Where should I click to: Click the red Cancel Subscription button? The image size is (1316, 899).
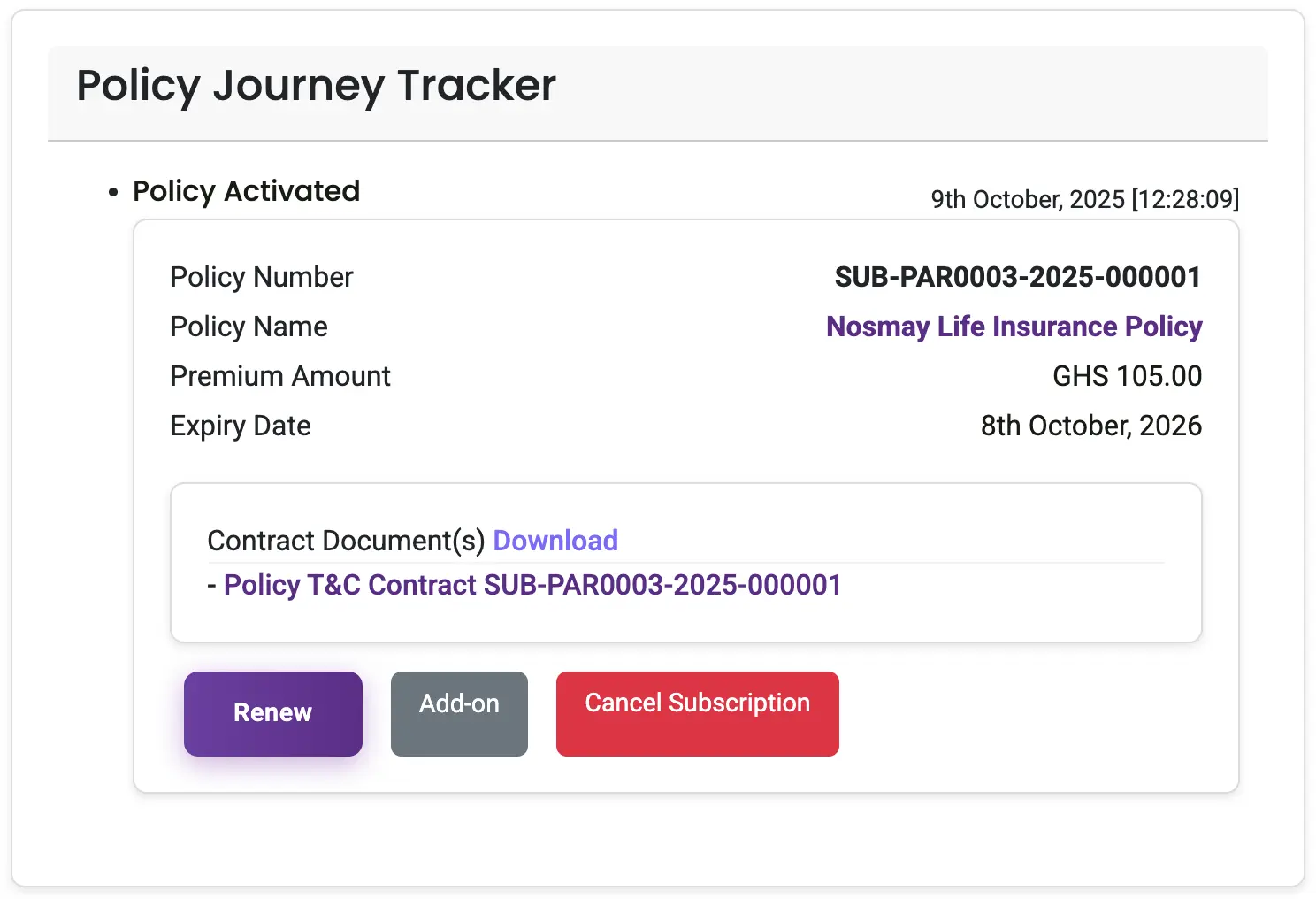[x=697, y=713]
